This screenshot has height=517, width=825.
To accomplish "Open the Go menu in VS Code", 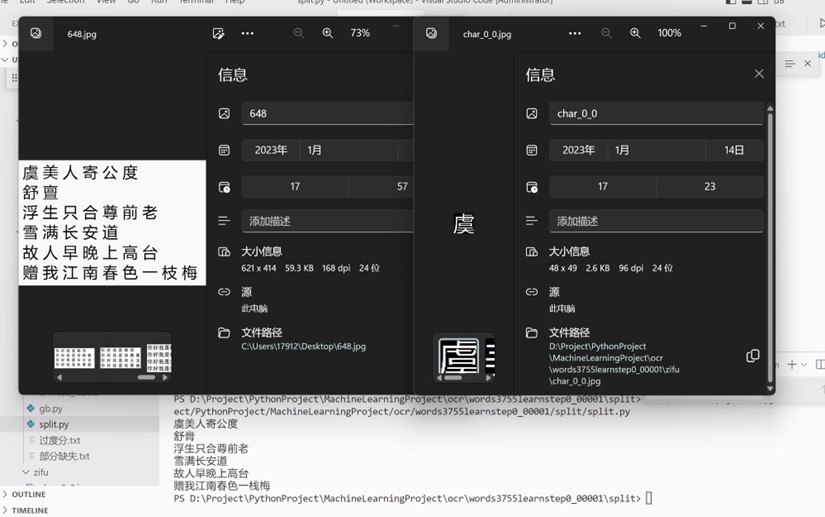I will 134,2.
